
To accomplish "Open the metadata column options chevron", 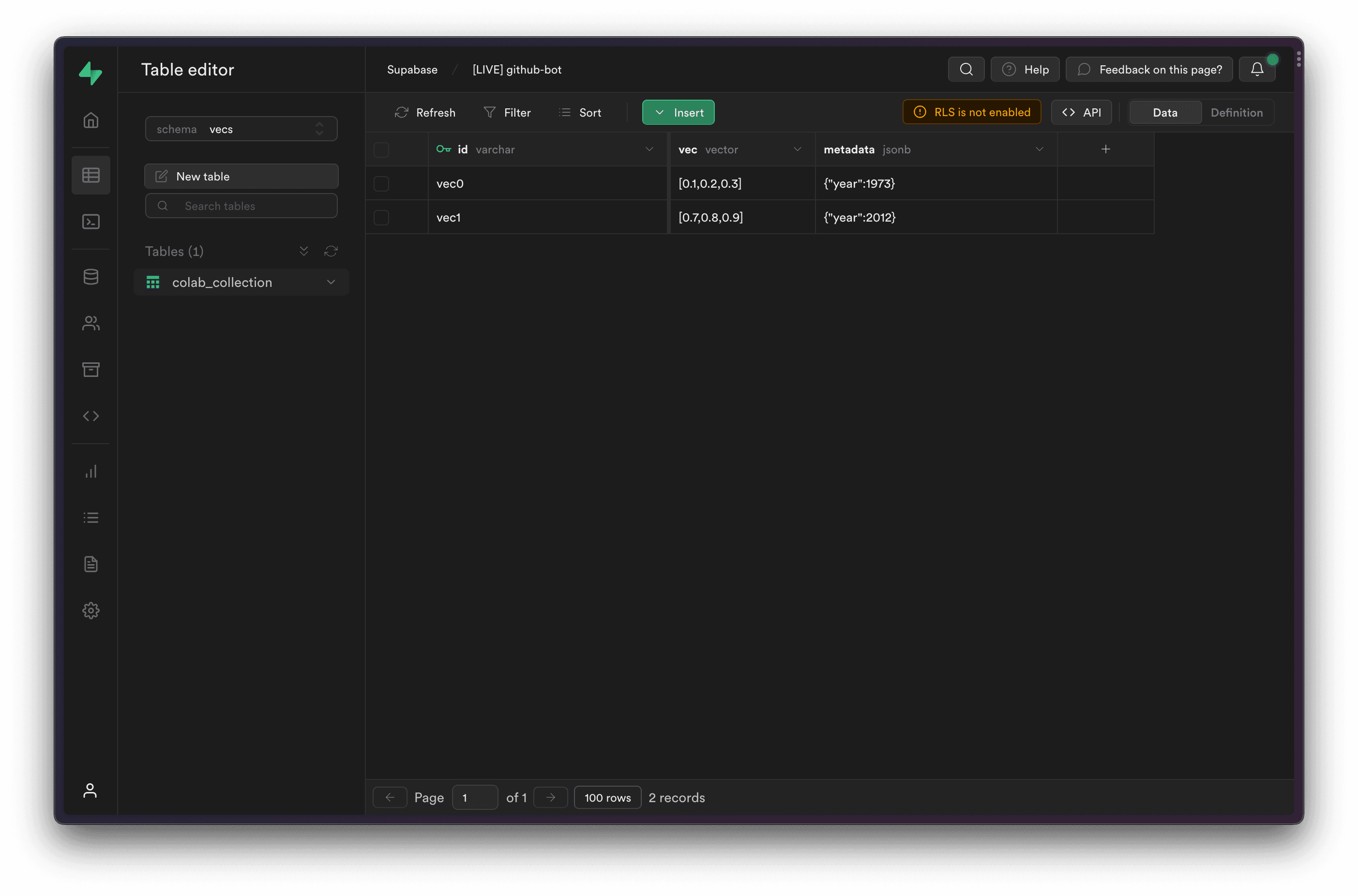I will (x=1039, y=149).
